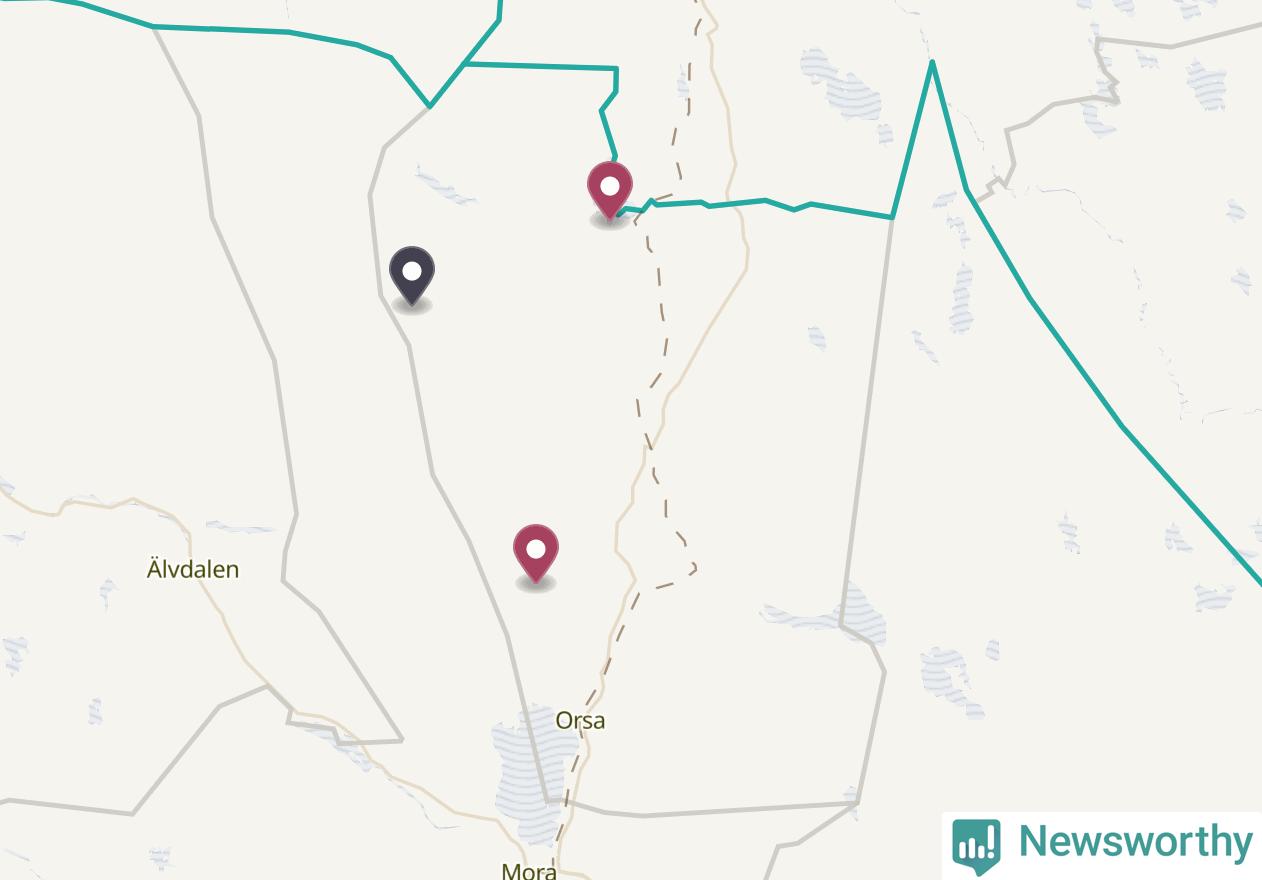This screenshot has width=1262, height=880.
Task: Click the small lake northwest of the dark pin
Action: coord(445,185)
